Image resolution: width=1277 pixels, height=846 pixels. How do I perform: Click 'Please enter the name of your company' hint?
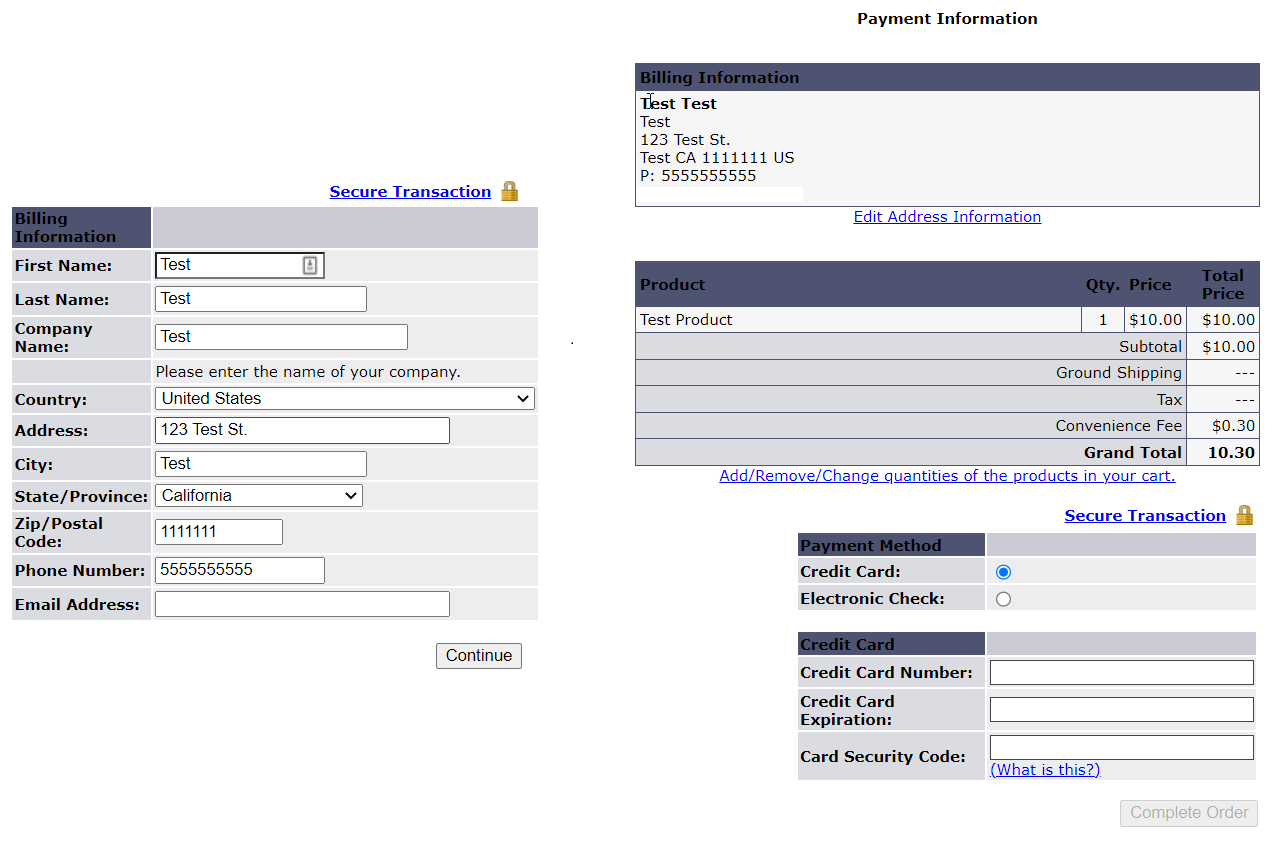308,372
